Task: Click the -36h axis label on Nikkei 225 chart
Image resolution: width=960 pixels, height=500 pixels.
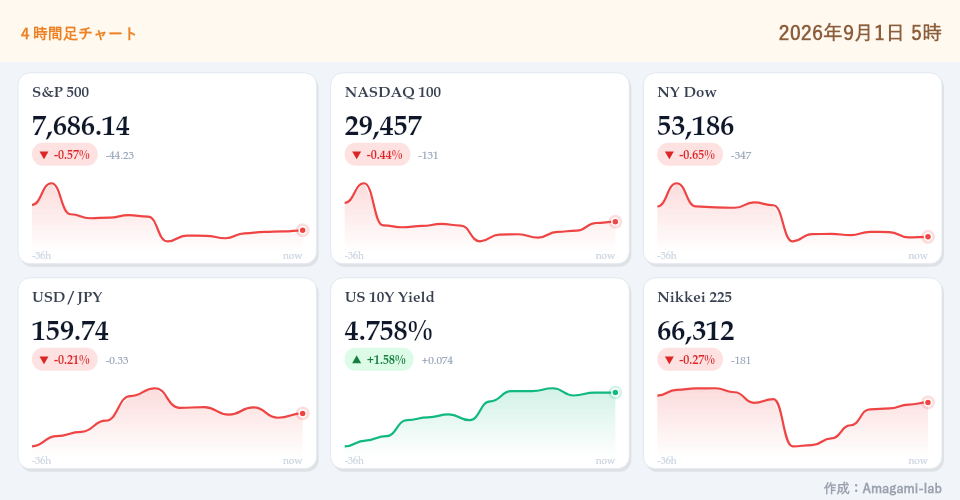Action: pos(667,461)
